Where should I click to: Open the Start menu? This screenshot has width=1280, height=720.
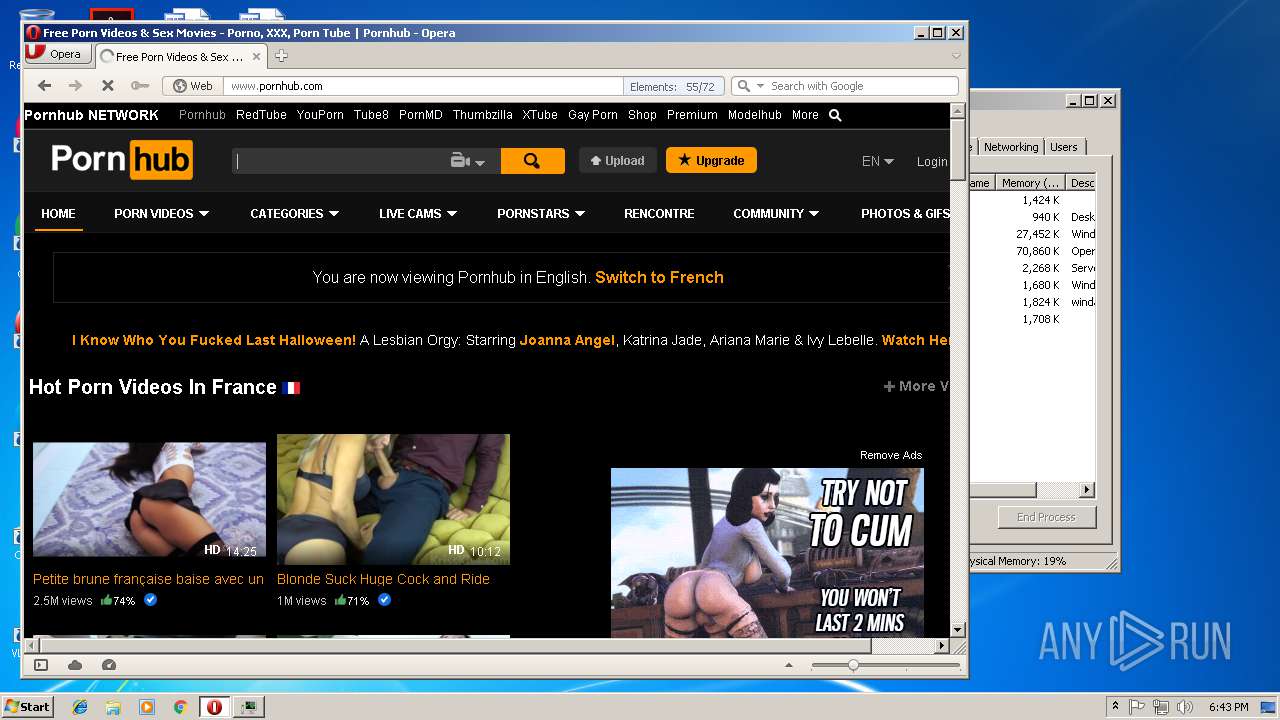point(28,707)
